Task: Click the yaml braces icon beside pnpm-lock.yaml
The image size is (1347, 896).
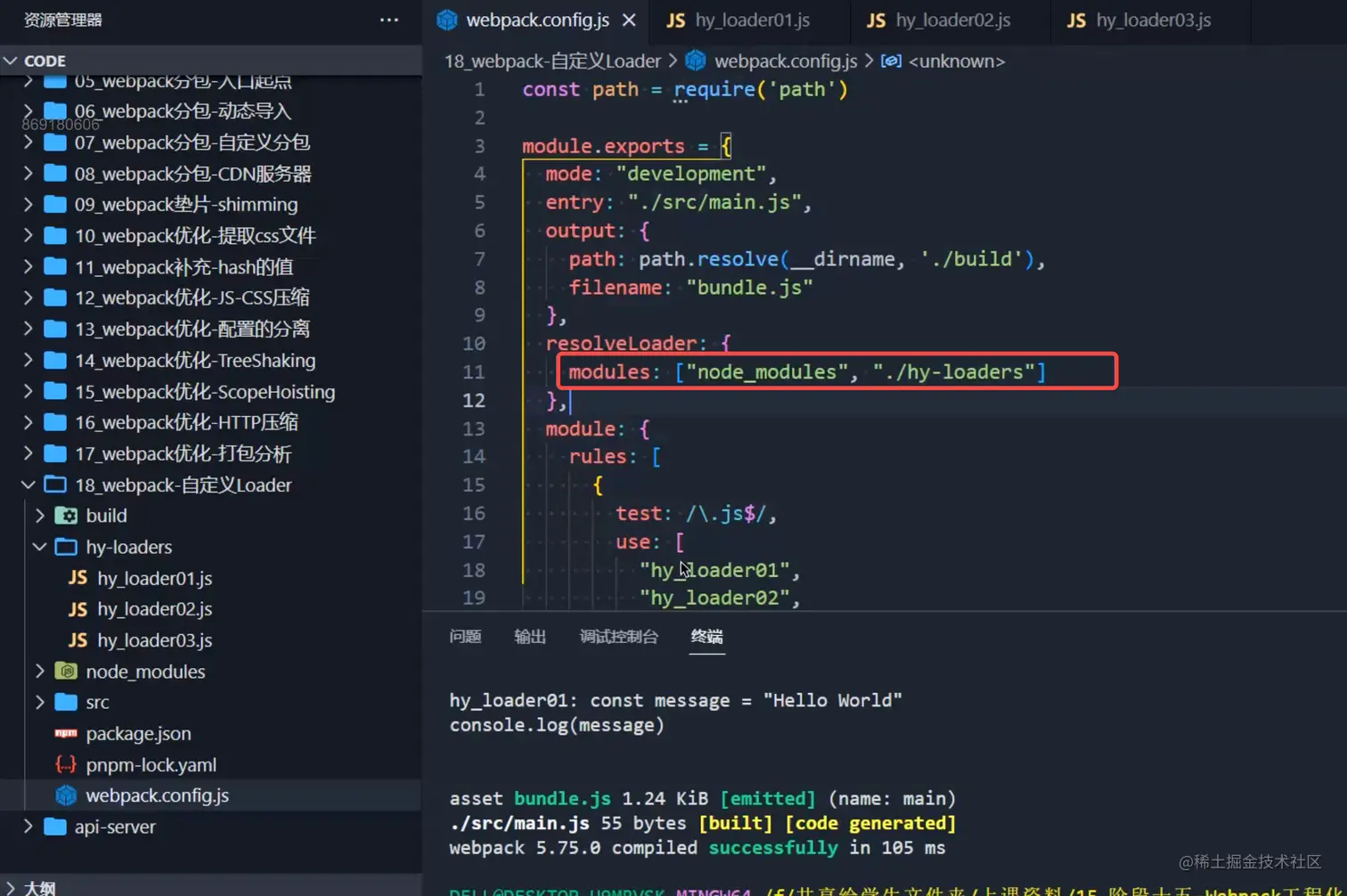Action: click(x=66, y=765)
